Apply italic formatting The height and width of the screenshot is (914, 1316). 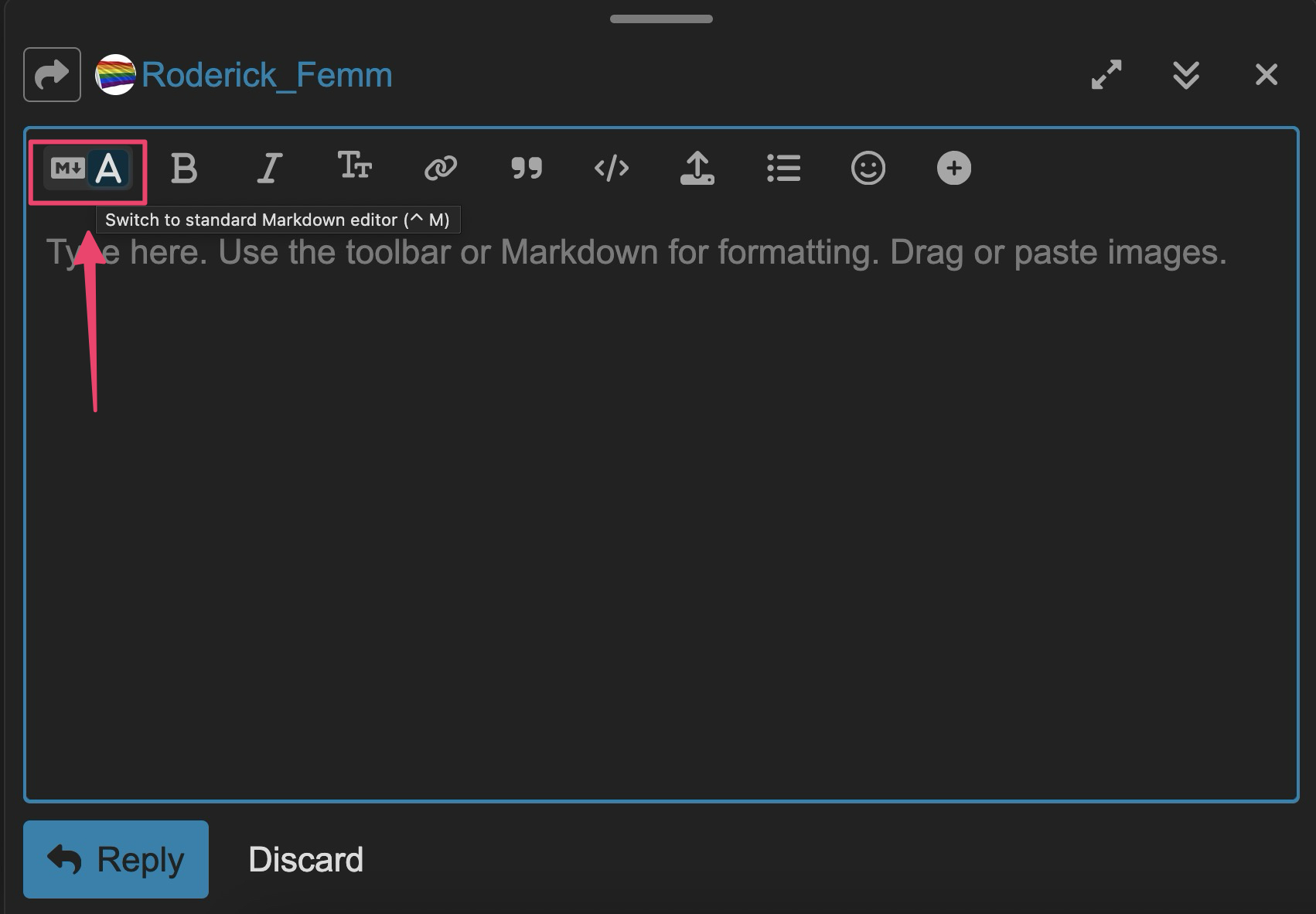(269, 169)
